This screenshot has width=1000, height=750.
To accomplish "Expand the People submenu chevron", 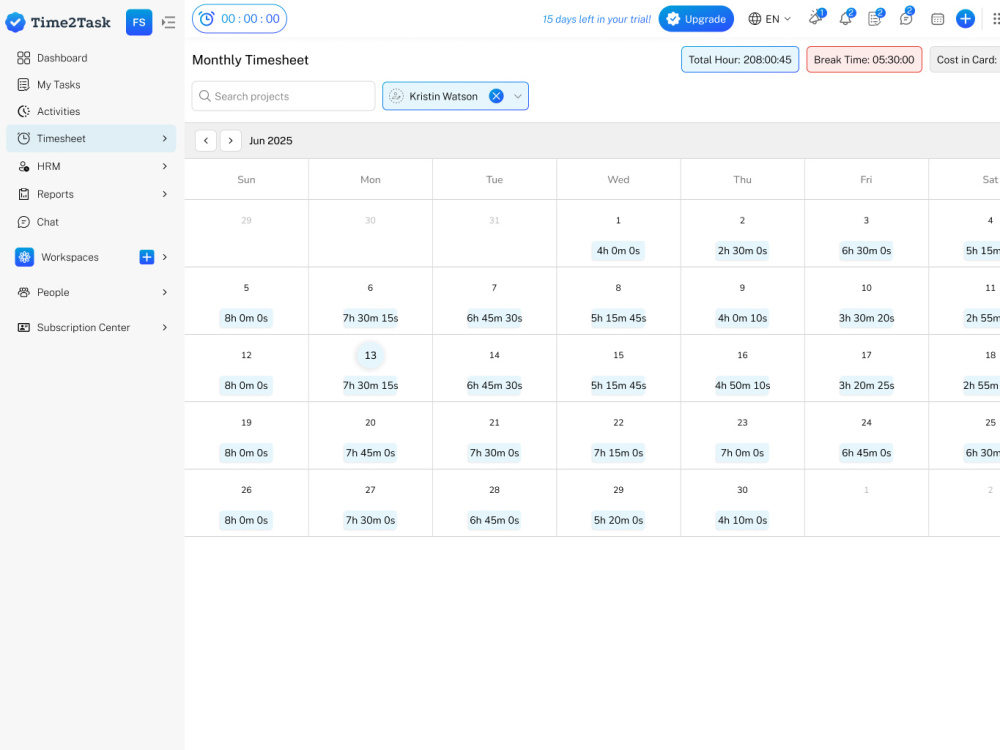I will pos(165,292).
